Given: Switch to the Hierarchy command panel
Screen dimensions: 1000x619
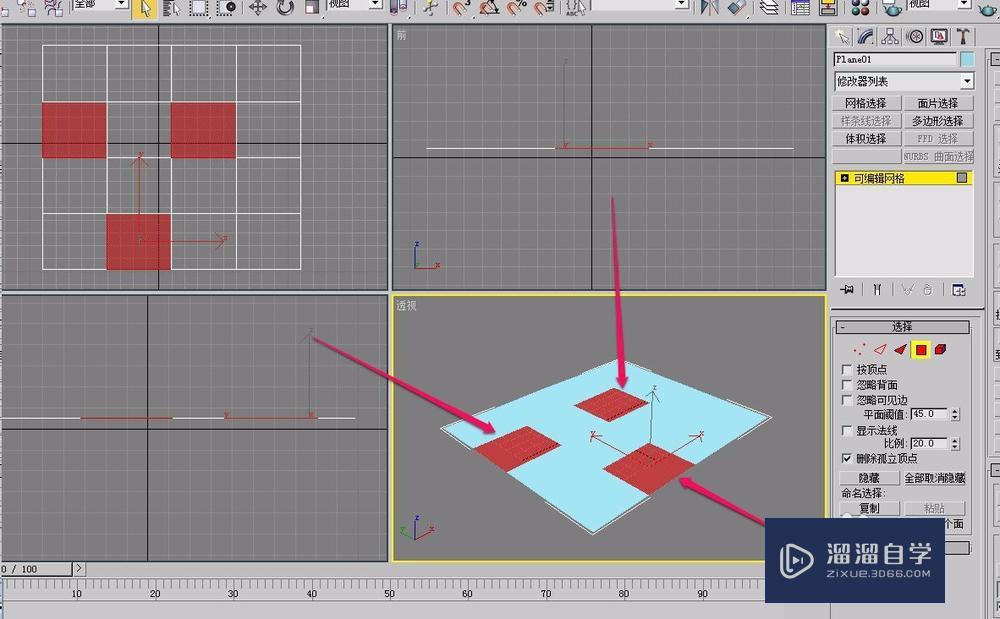Looking at the screenshot, I should (890, 37).
